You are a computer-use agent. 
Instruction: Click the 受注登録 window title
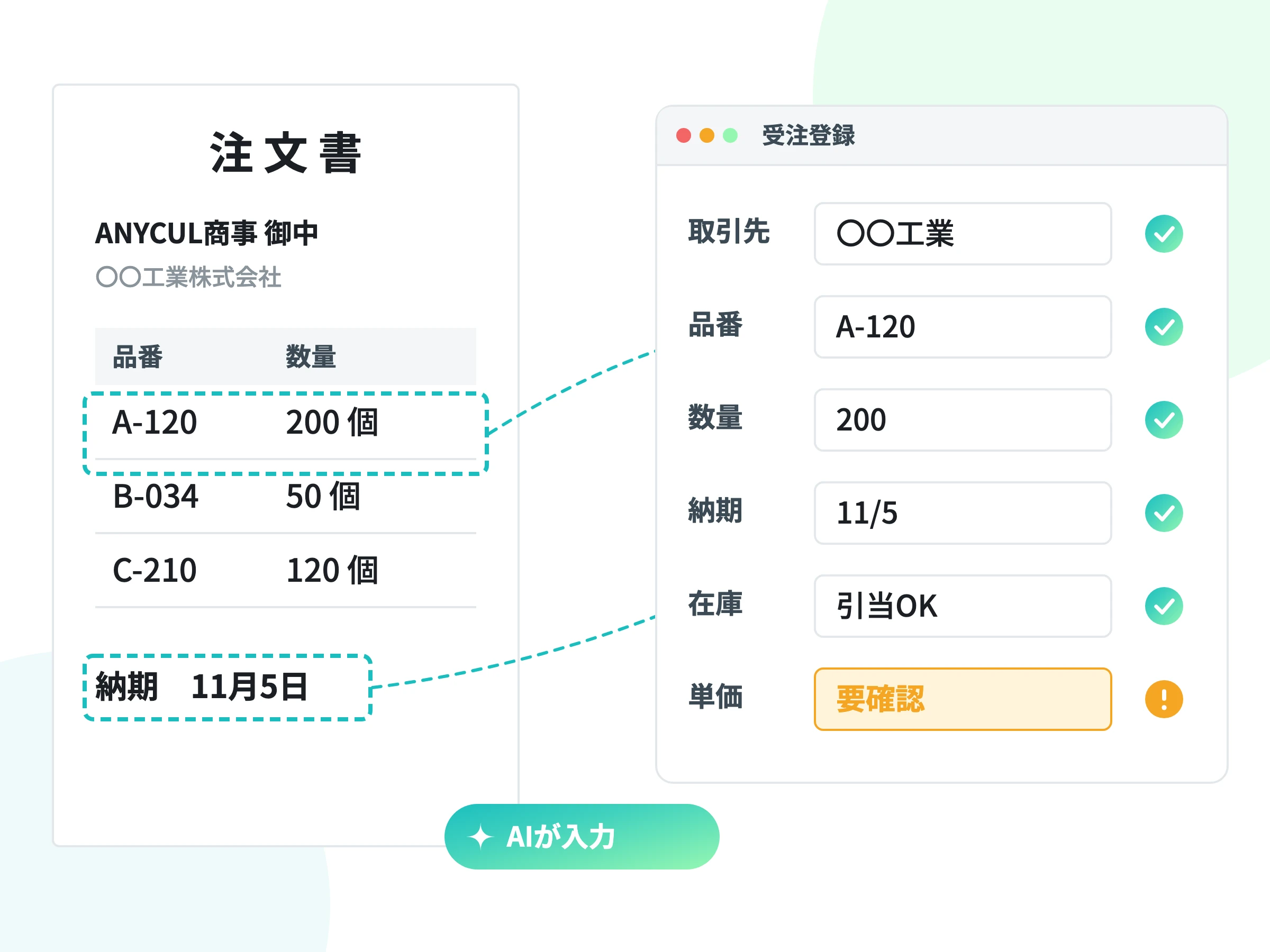809,135
